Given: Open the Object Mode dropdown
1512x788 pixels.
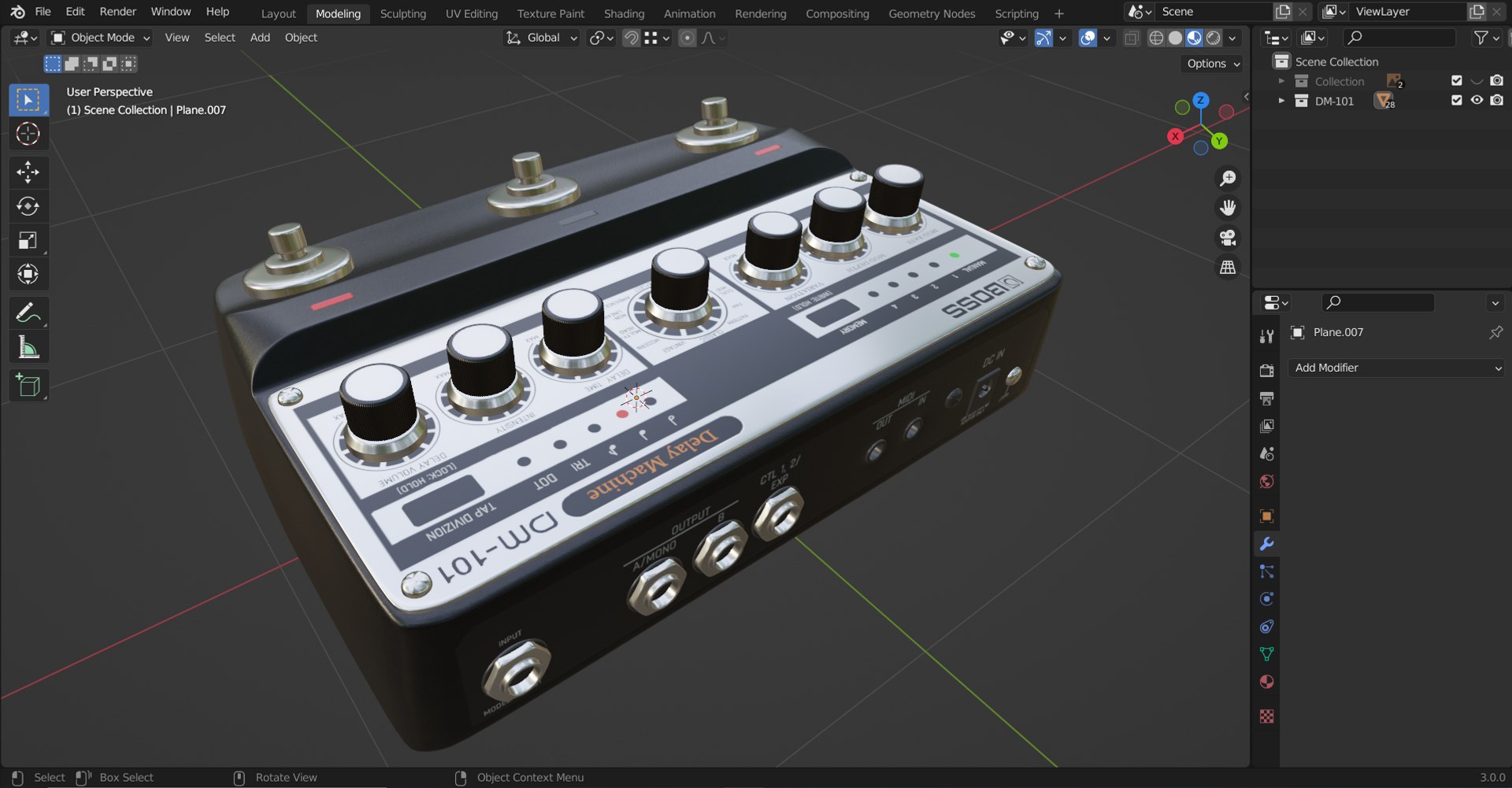Looking at the screenshot, I should coord(100,38).
